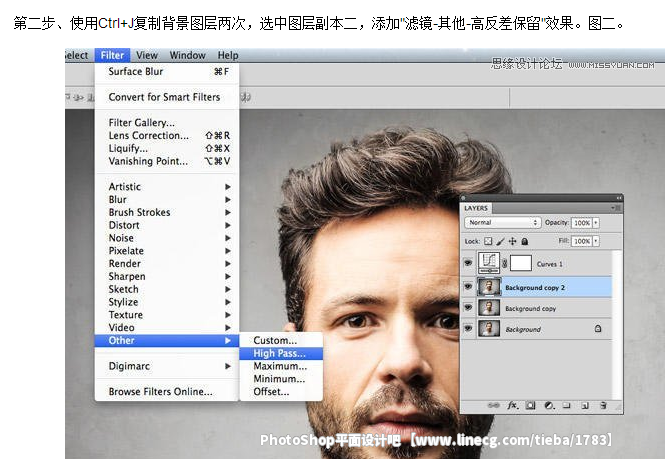The image size is (668, 459).
Task: Click Browse Filters Online...
Action: (x=167, y=392)
